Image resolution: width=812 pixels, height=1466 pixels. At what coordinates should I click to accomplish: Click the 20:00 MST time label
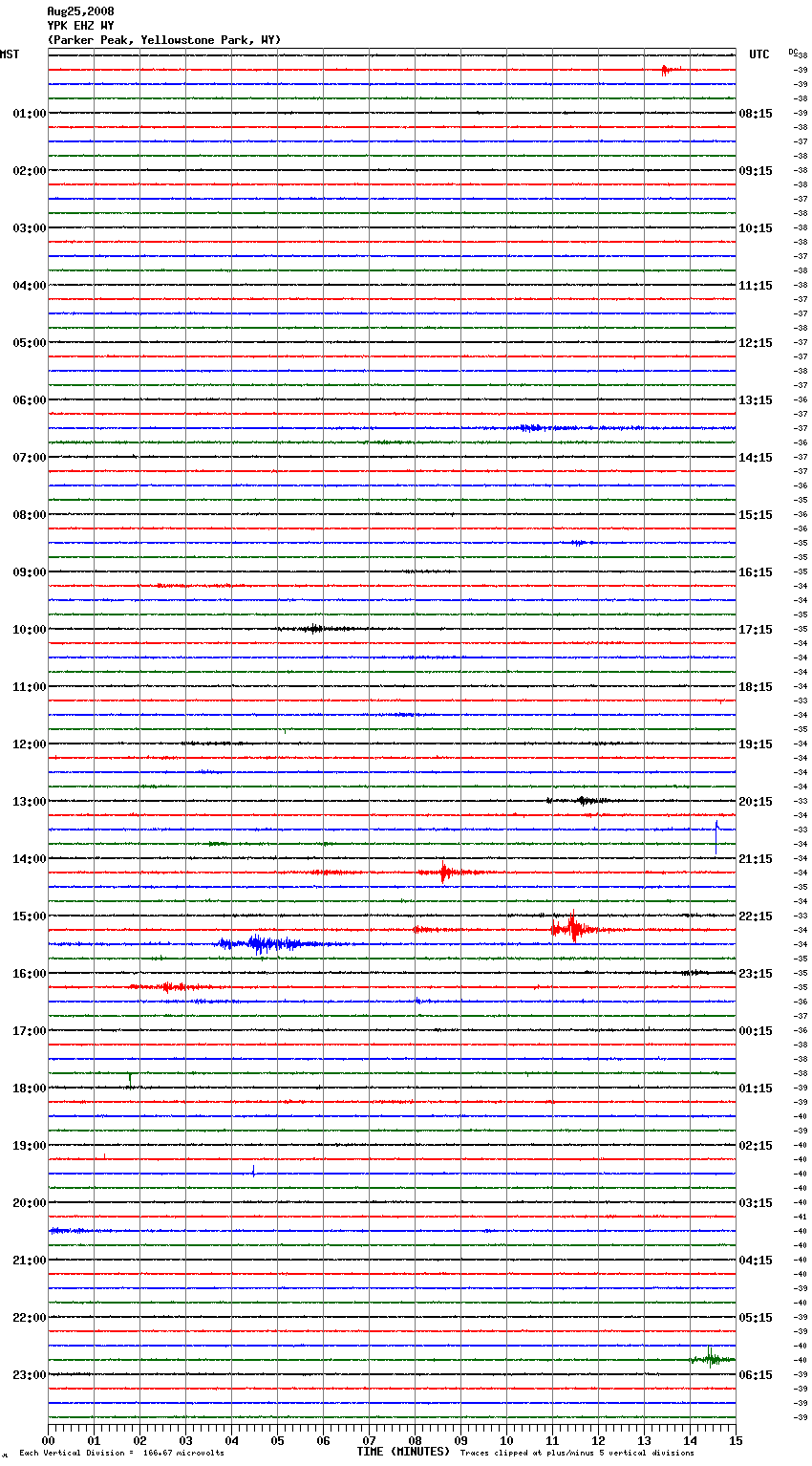point(30,1203)
